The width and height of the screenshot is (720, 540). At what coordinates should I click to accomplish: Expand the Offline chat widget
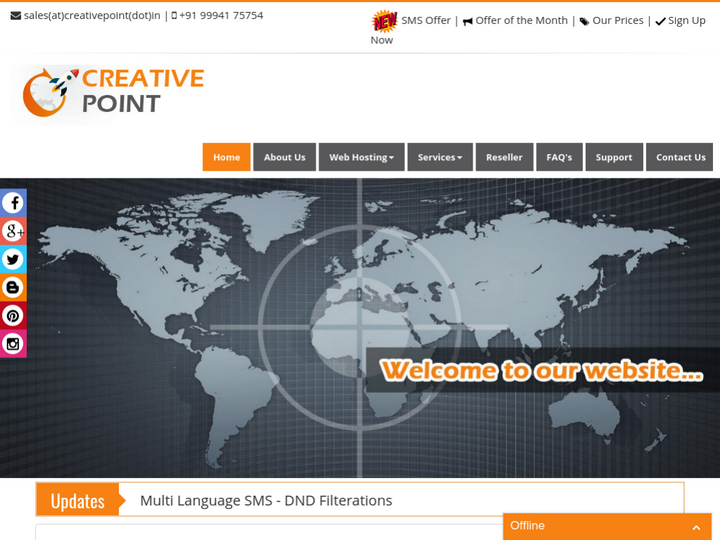tap(696, 527)
